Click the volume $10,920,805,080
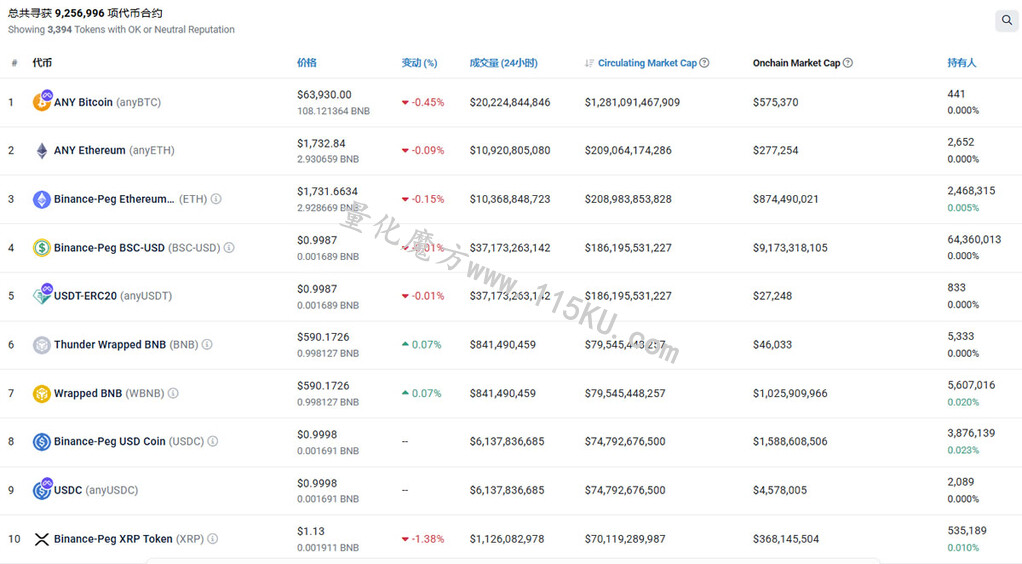This screenshot has width=1022, height=564. (x=510, y=151)
